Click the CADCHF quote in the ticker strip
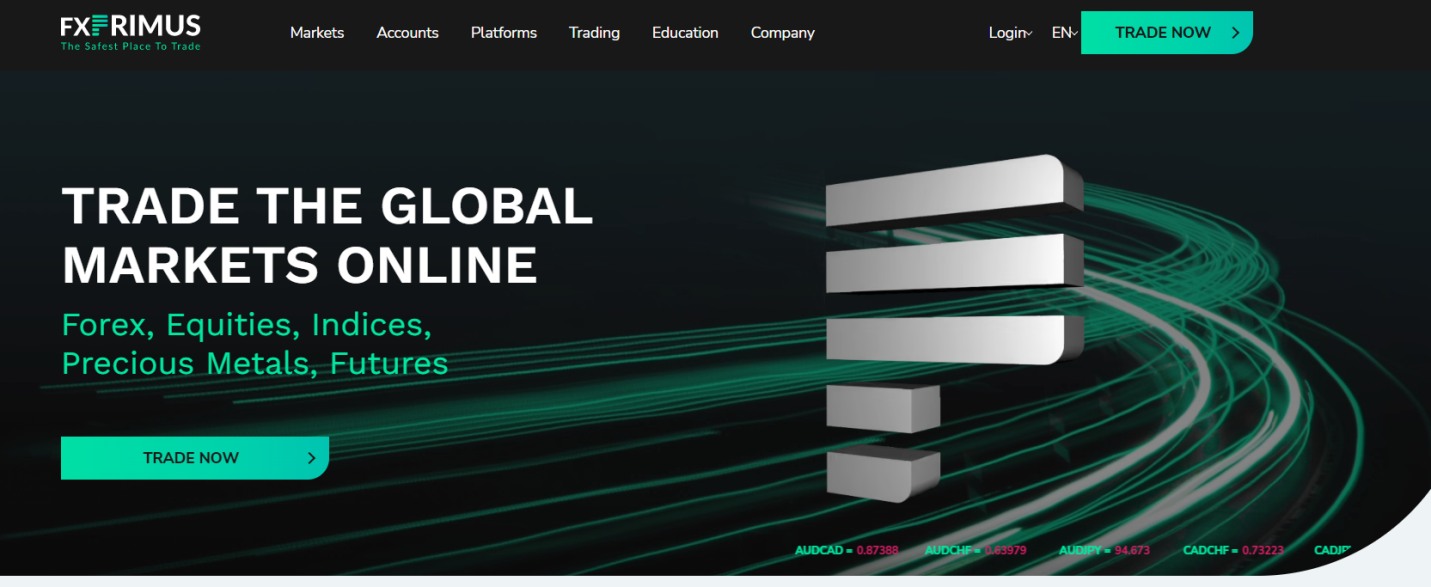The image size is (1431, 587). point(1233,550)
